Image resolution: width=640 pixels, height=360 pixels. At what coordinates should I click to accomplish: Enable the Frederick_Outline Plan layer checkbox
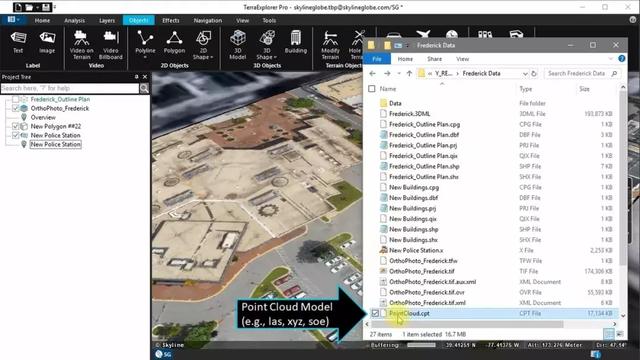point(16,99)
